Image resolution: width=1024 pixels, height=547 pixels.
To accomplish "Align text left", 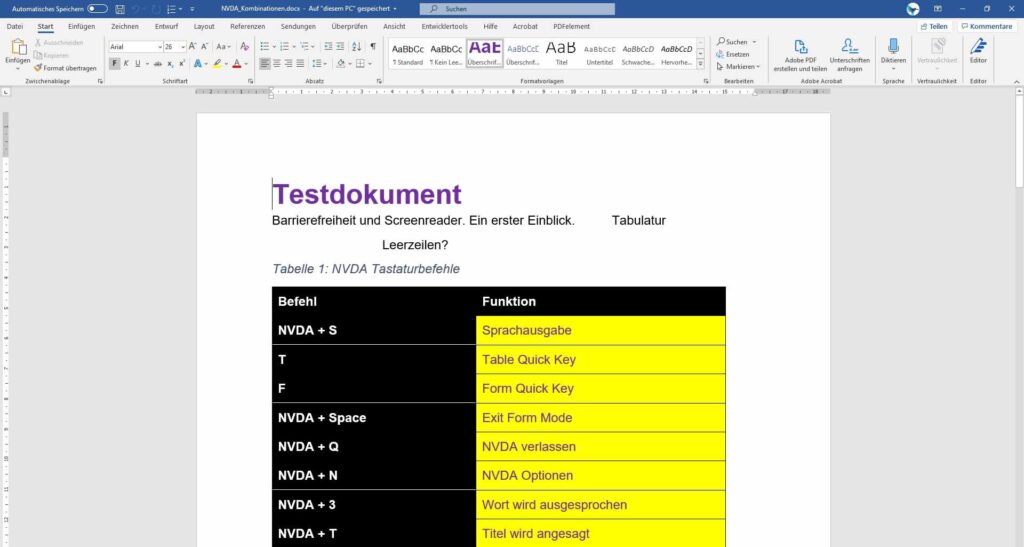I will click(x=264, y=63).
